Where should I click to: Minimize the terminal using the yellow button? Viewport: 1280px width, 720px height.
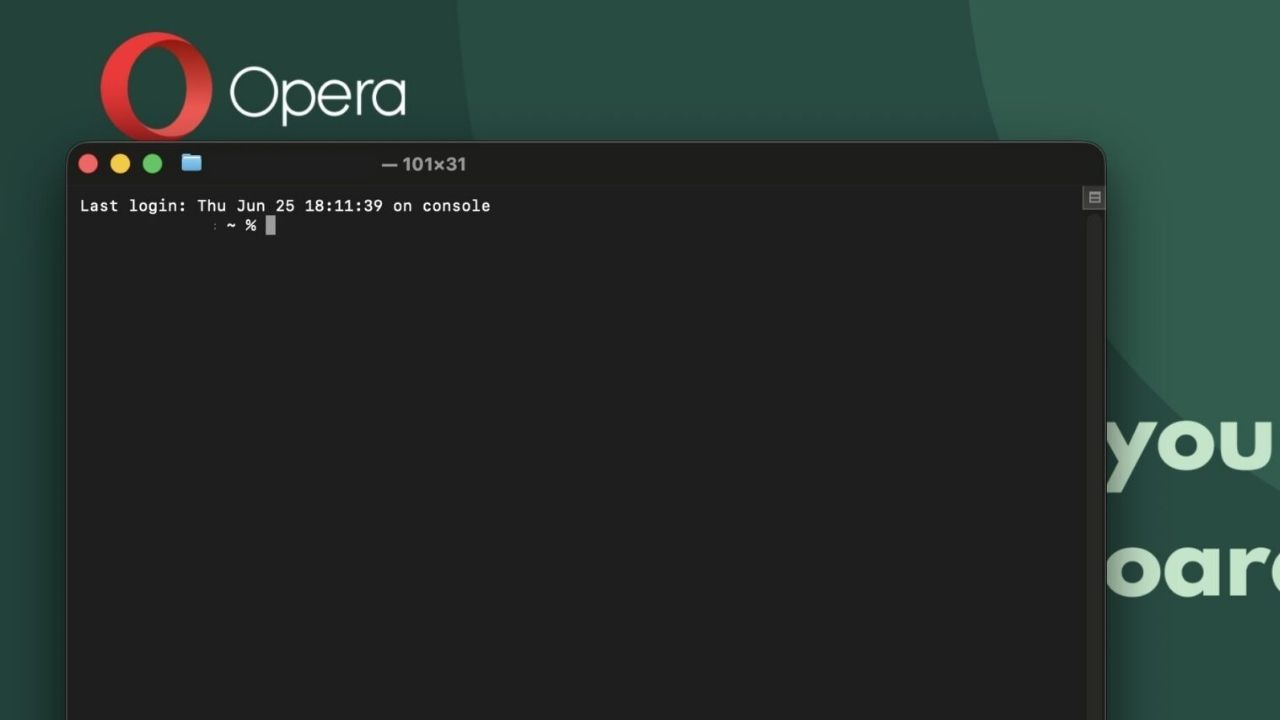click(120, 164)
